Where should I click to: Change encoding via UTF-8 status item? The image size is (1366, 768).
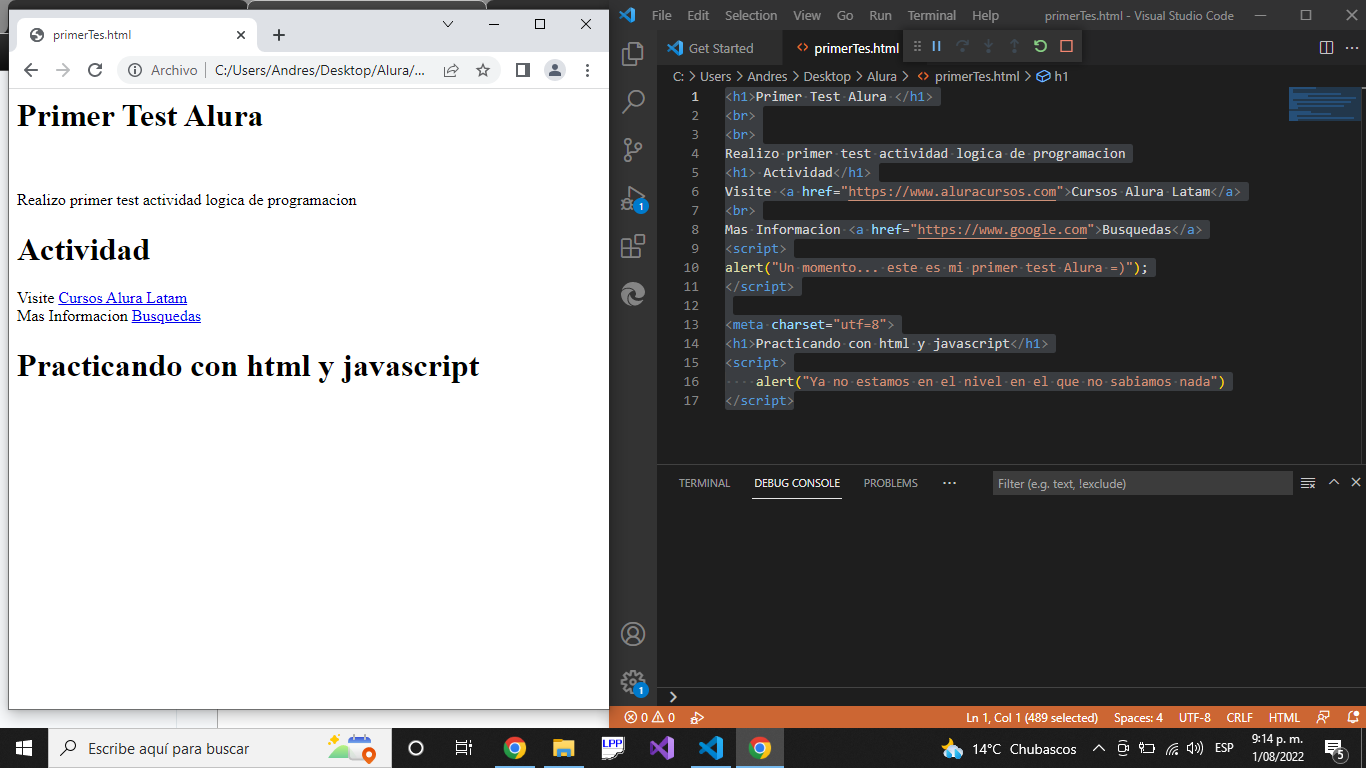[x=1194, y=717]
